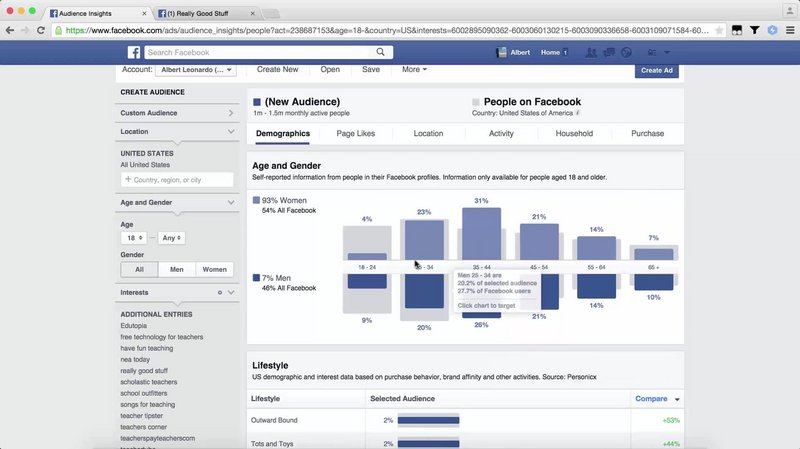Click browser back arrow
Image resolution: width=800 pixels, height=449 pixels.
(x=10, y=30)
